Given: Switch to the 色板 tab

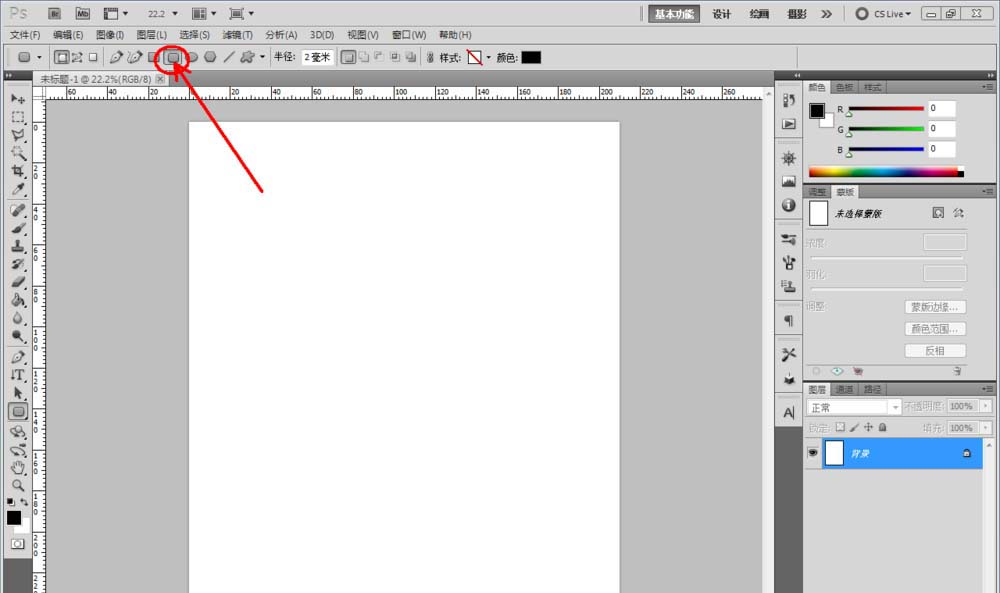Looking at the screenshot, I should coord(844,87).
